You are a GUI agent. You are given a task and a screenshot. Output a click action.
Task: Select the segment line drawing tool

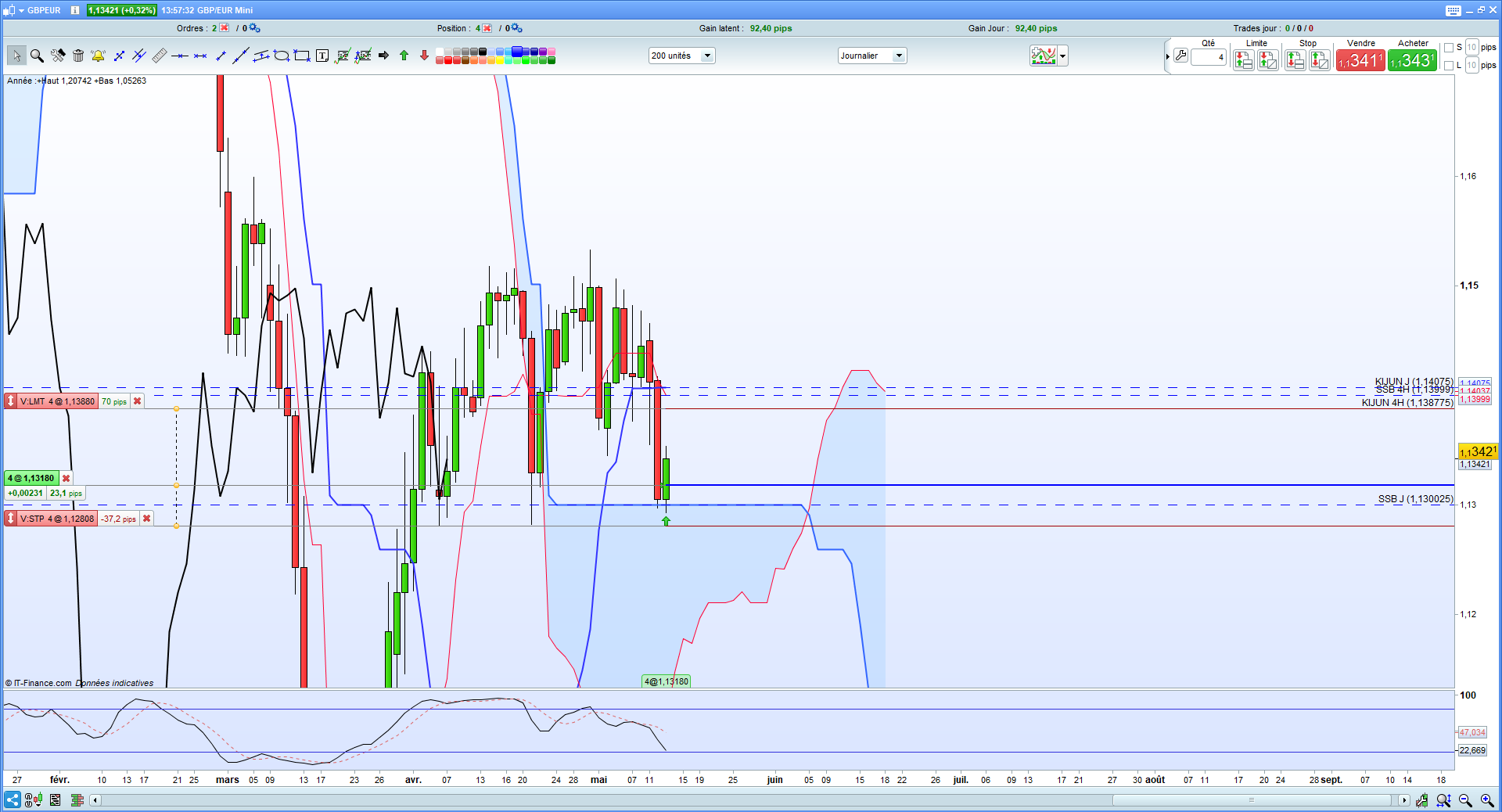coord(221,56)
